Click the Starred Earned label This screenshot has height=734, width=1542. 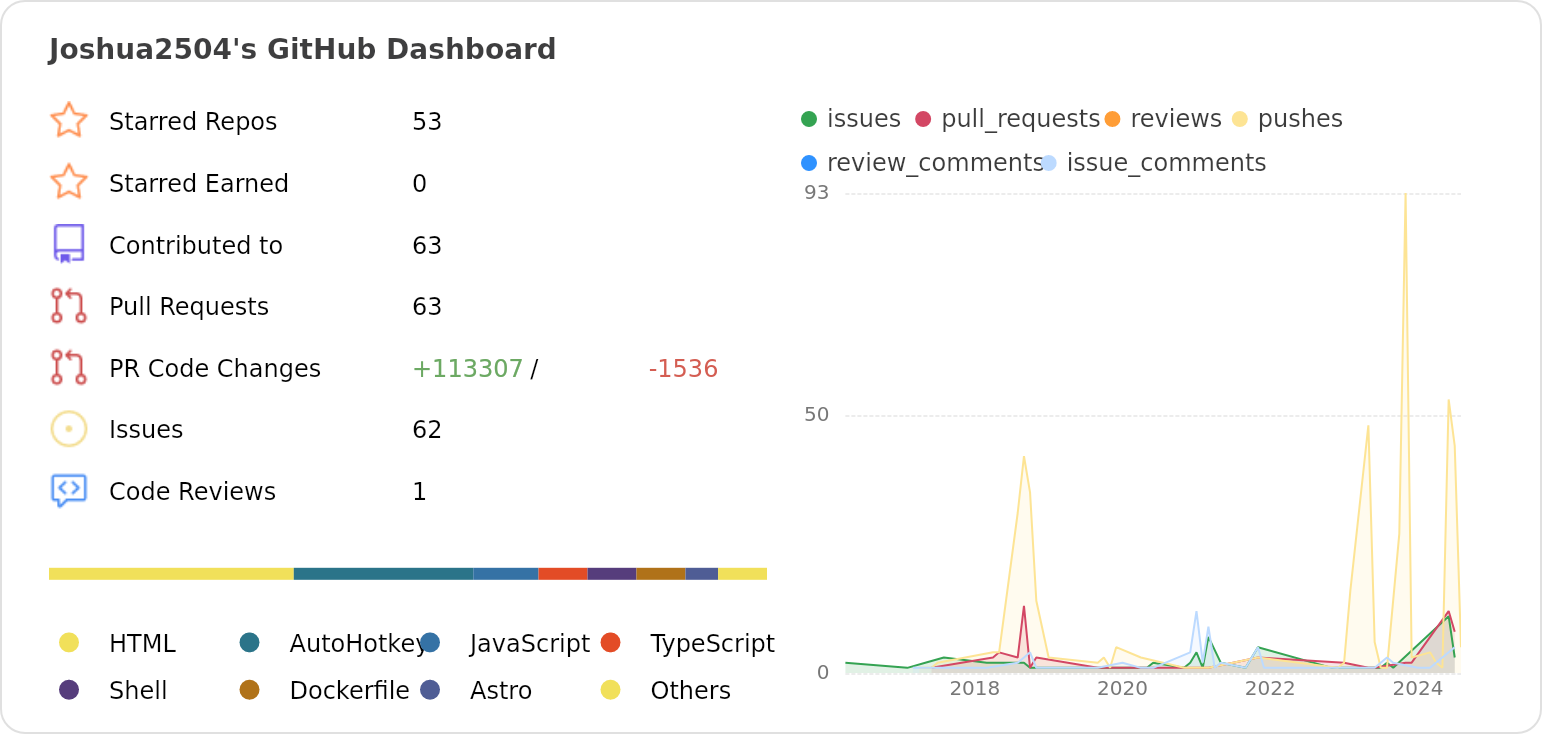click(x=199, y=184)
